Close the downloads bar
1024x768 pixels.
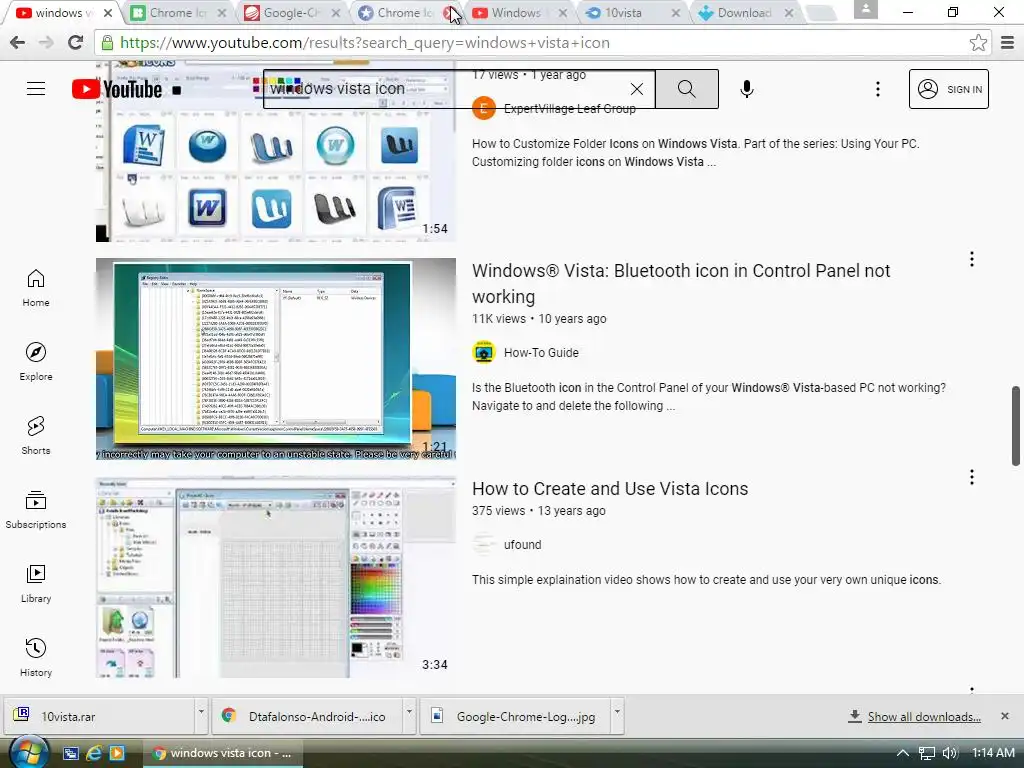tap(1005, 716)
